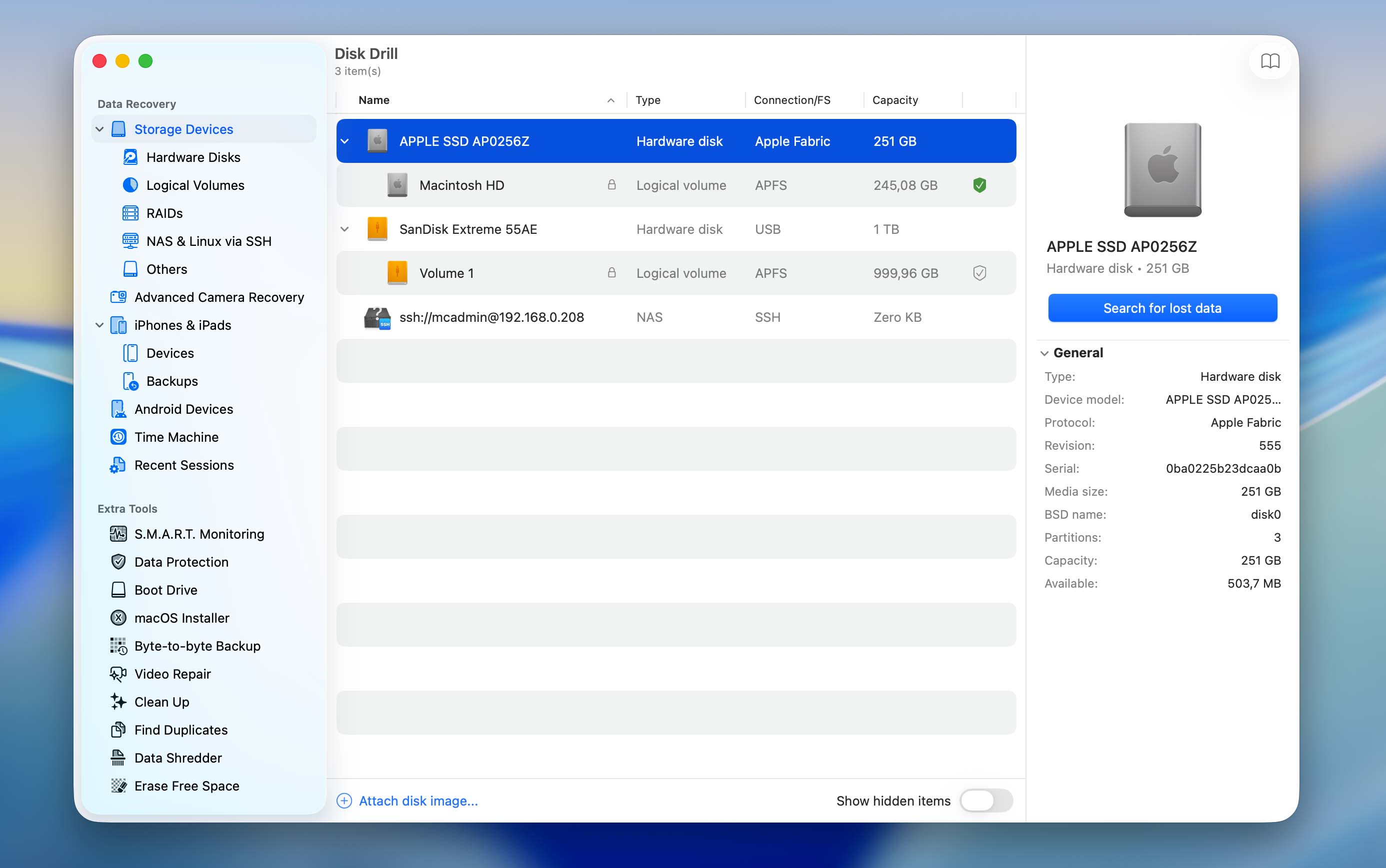Open RAIDs section icon

coord(130,213)
